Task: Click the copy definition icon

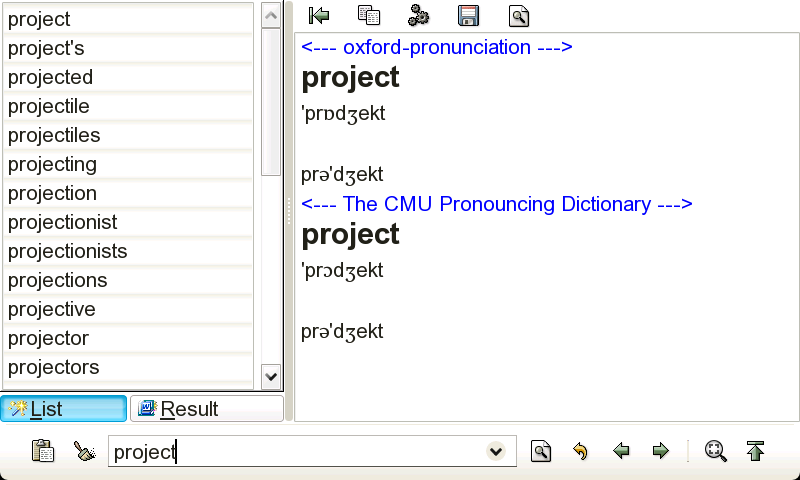Action: [x=369, y=15]
